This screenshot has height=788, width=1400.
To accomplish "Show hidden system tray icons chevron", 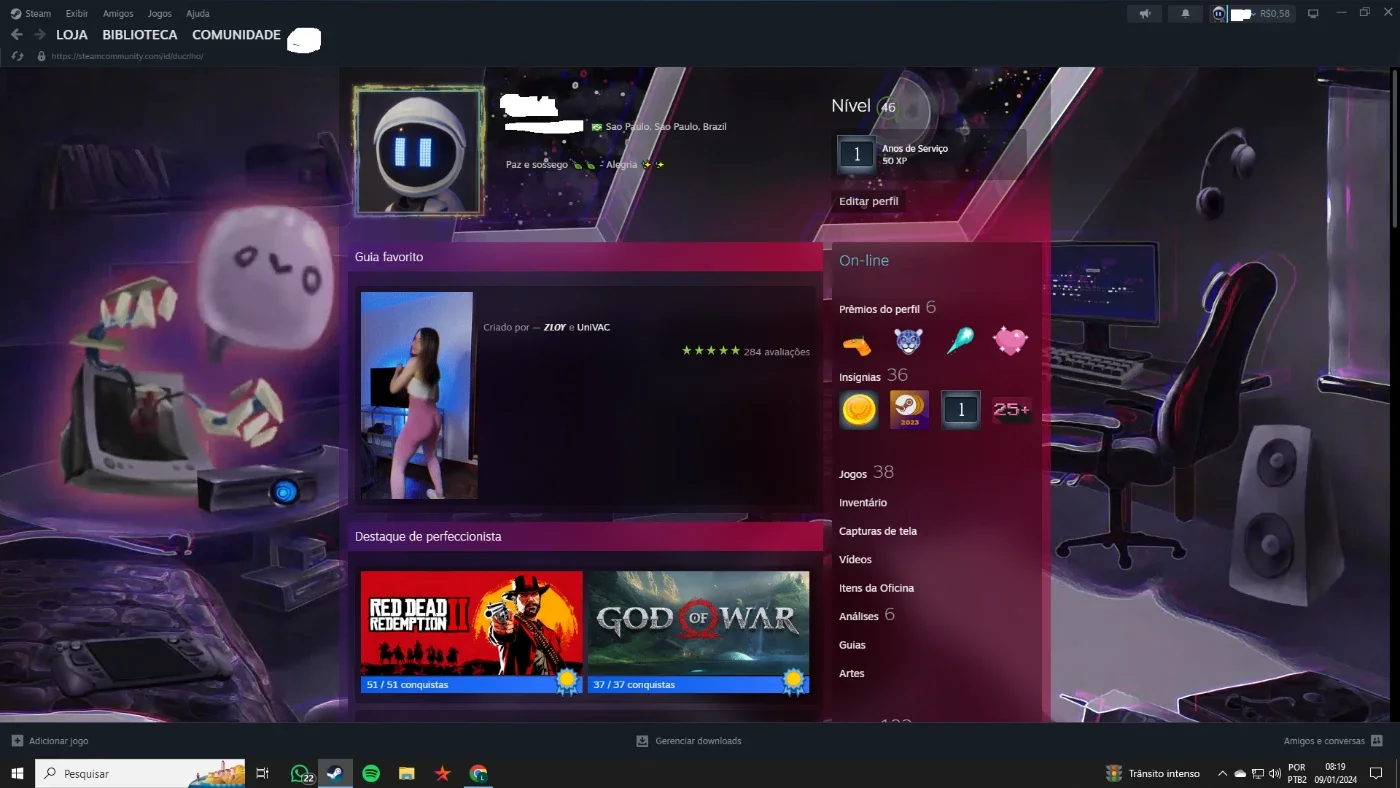I will (x=1222, y=774).
